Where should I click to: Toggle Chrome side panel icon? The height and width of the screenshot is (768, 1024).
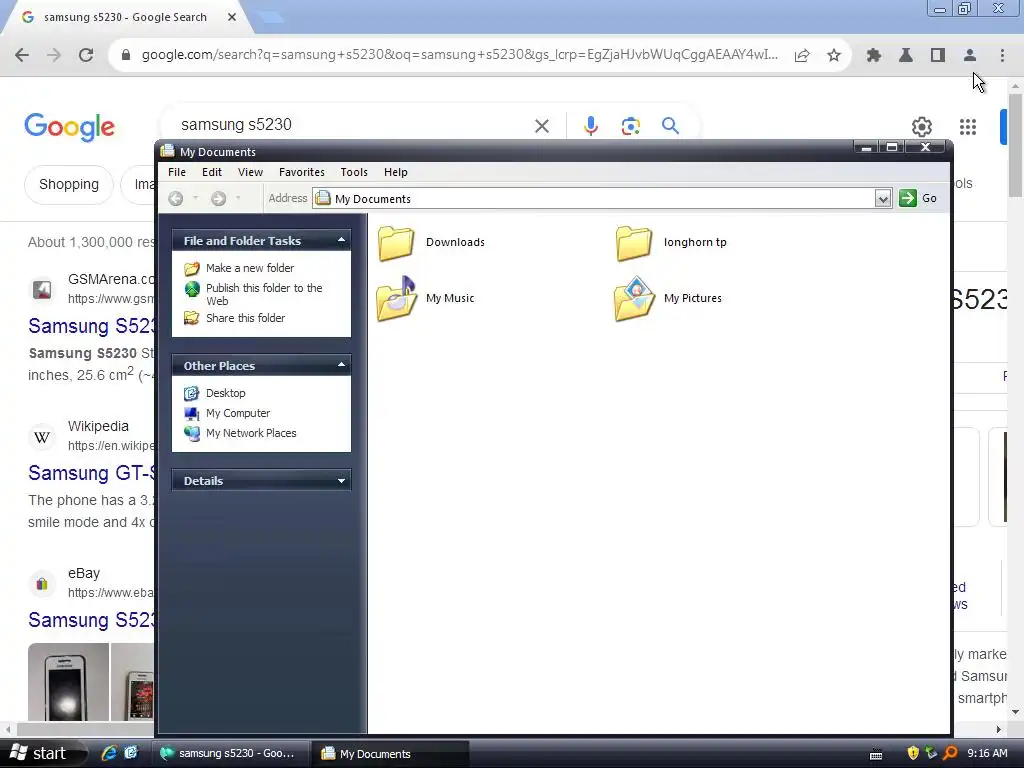[938, 56]
